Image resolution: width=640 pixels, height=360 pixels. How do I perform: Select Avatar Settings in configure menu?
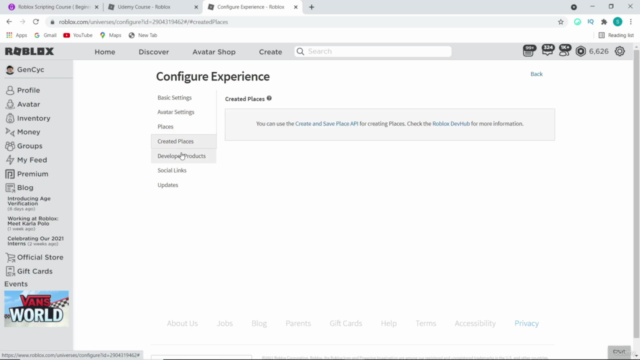[x=183, y=112]
